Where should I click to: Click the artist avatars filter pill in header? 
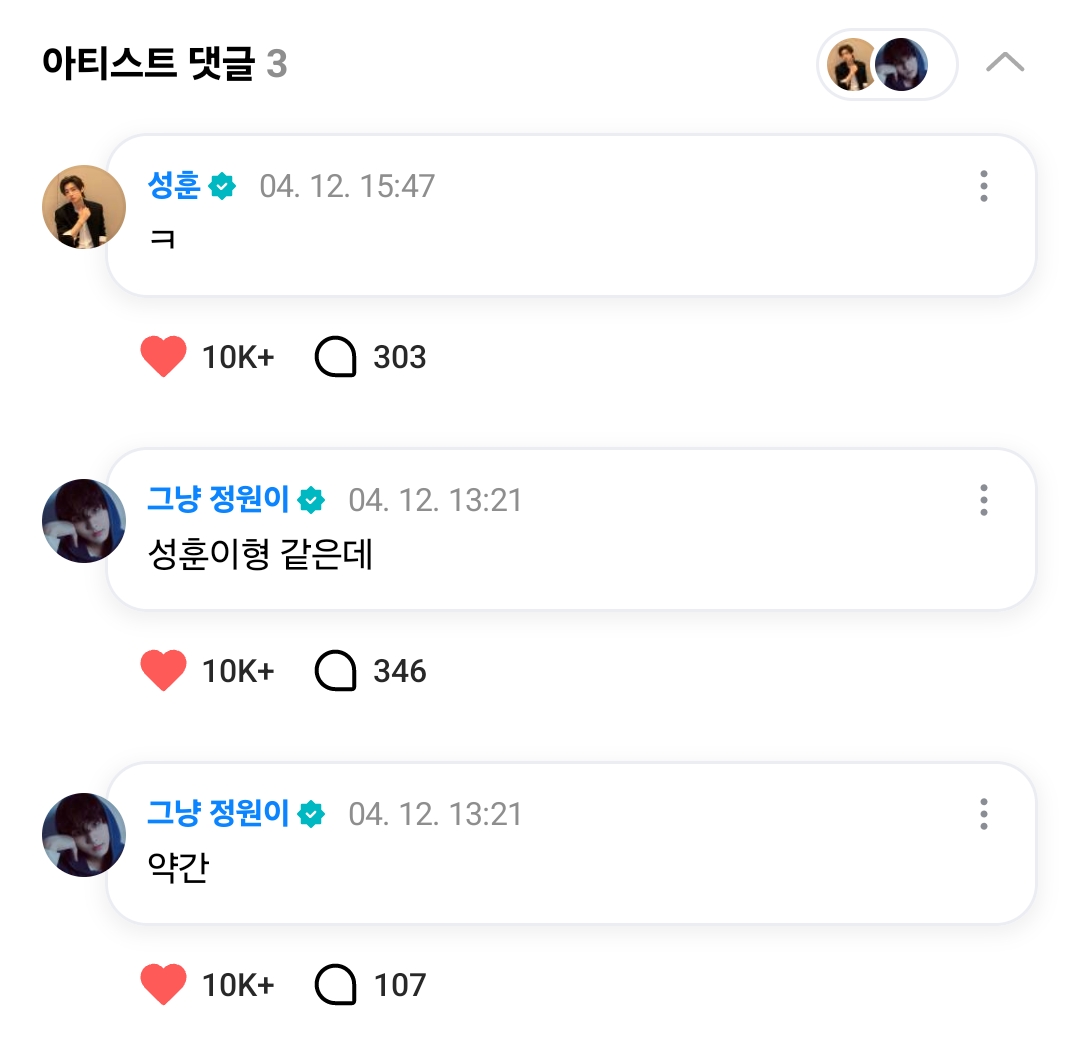[x=887, y=64]
